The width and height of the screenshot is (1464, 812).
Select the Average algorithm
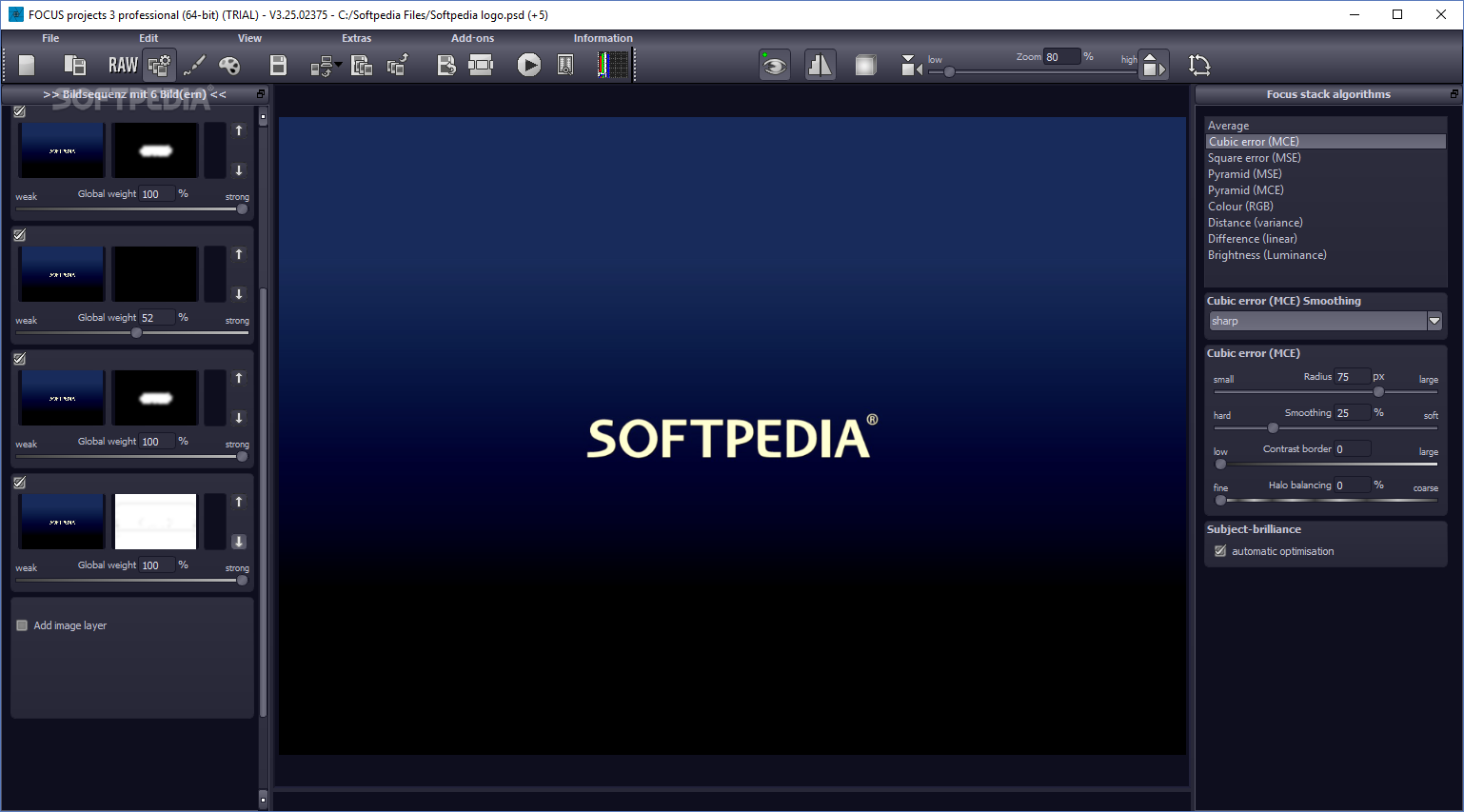(1325, 126)
